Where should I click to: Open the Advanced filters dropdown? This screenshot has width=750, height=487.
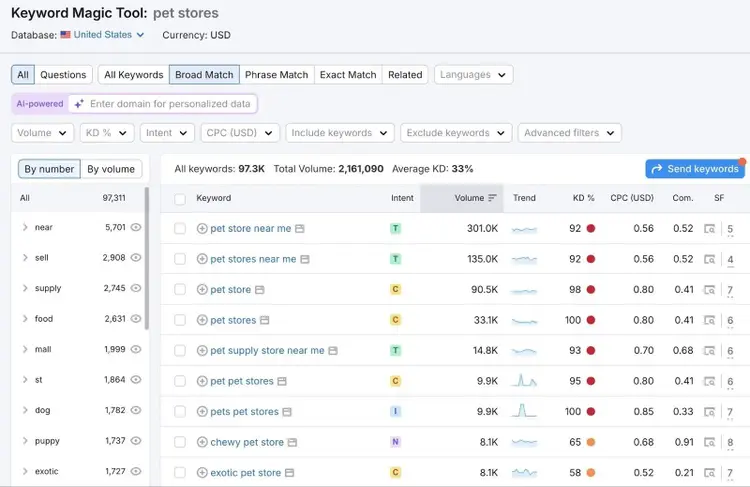click(570, 133)
